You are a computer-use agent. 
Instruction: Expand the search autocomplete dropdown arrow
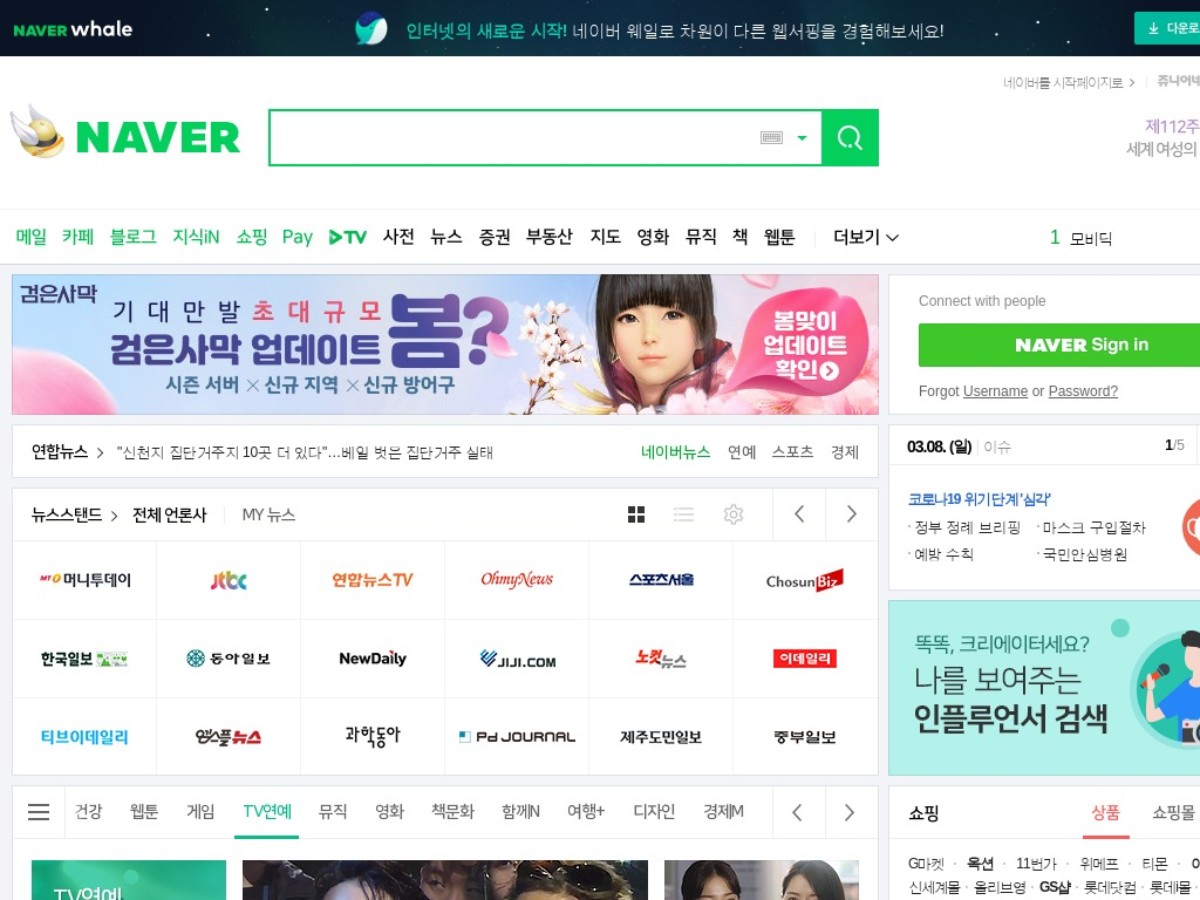point(801,138)
